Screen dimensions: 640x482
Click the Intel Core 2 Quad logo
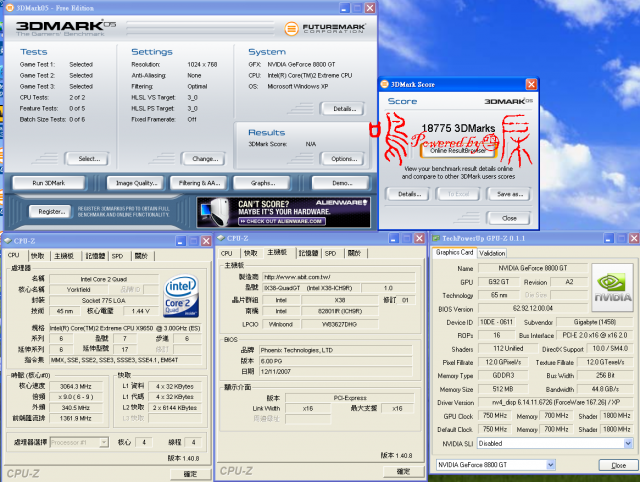click(181, 295)
